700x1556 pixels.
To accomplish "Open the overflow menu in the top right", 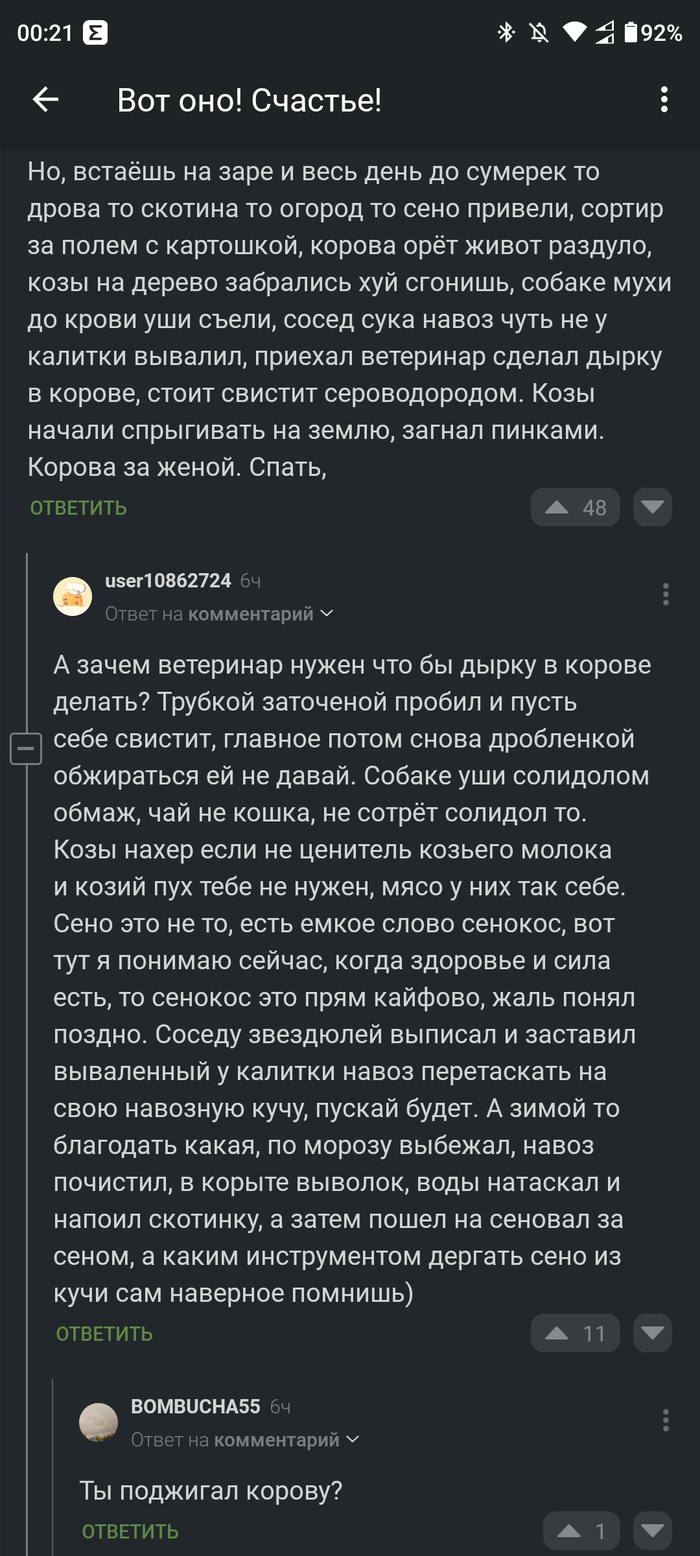I will click(664, 99).
